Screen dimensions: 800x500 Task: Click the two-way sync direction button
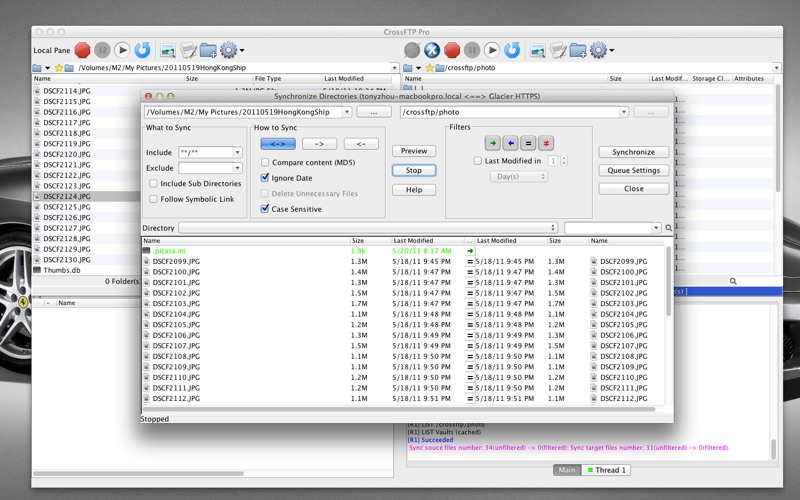[277, 144]
